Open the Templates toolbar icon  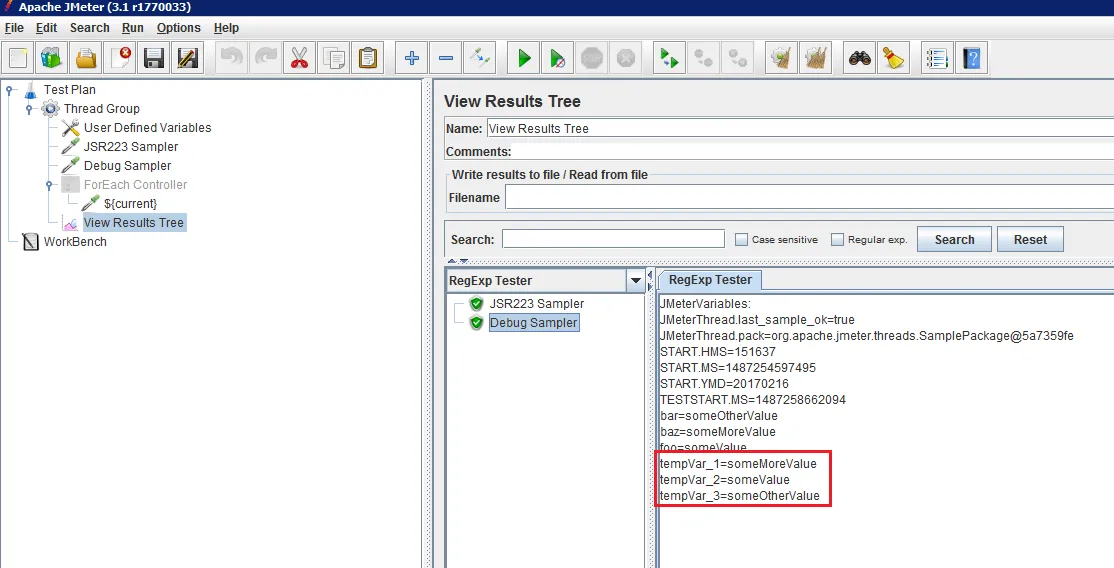[x=52, y=58]
